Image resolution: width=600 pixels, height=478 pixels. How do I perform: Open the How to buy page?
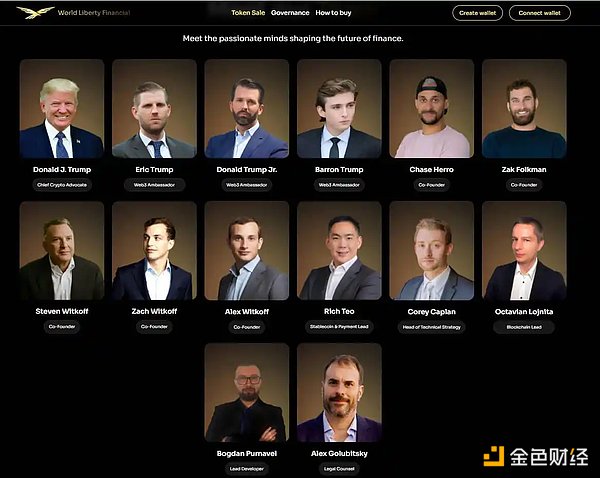point(333,13)
